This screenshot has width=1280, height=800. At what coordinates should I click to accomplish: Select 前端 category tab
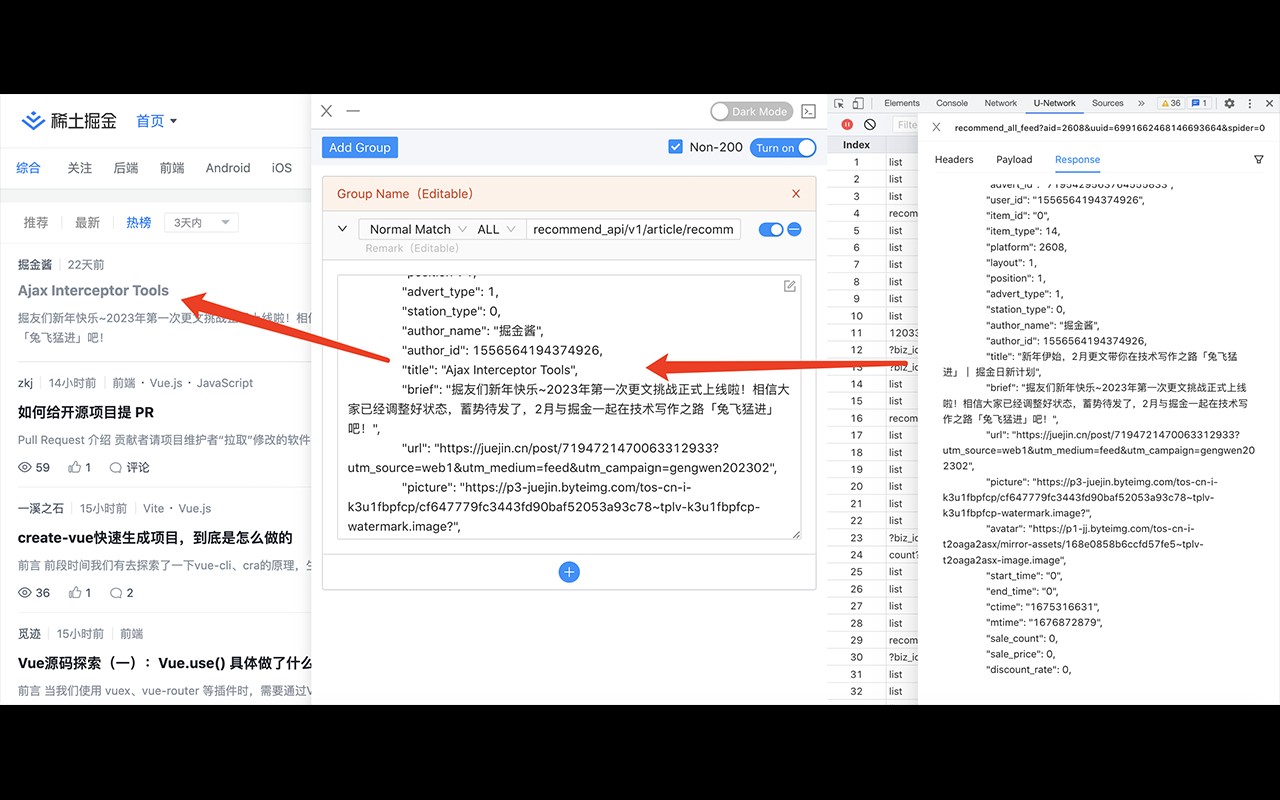[x=172, y=168]
